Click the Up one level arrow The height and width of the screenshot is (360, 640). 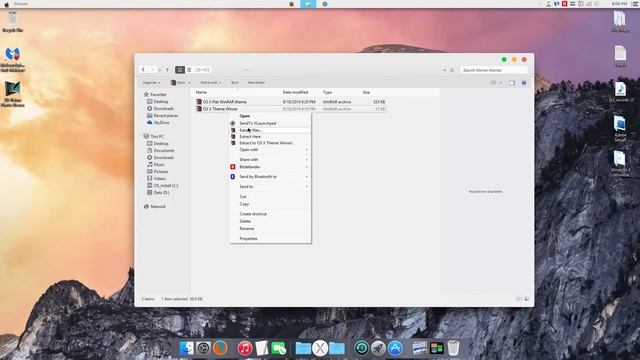click(167, 70)
